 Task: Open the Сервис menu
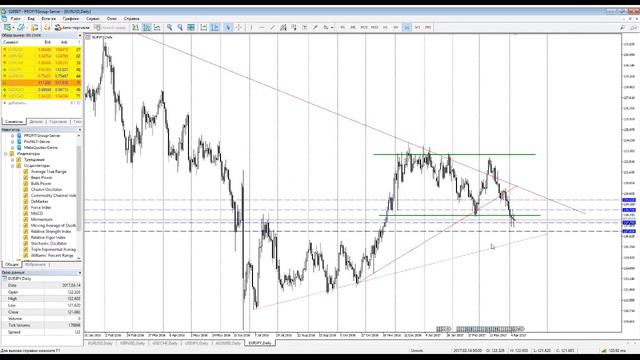(x=93, y=19)
